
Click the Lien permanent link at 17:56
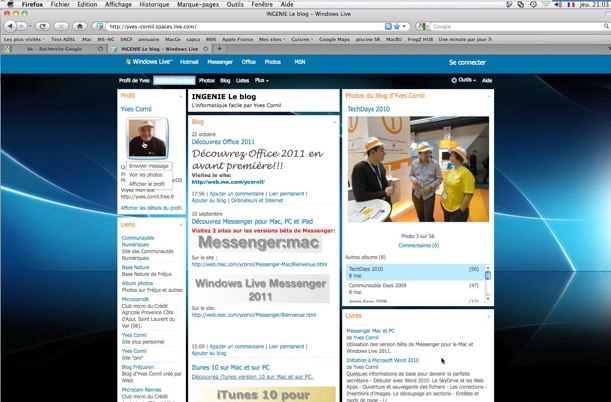click(286, 194)
